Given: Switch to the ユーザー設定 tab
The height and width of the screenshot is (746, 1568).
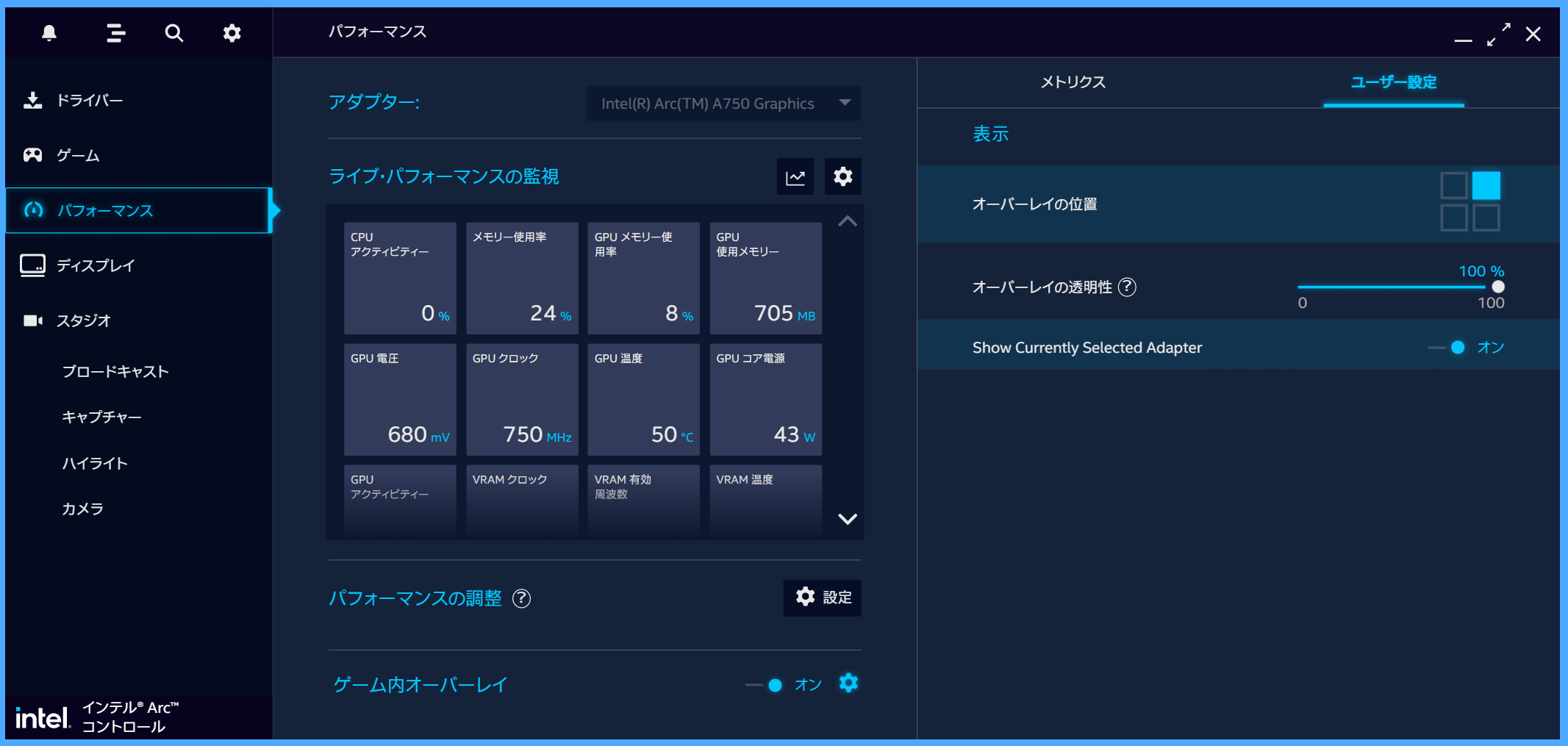Looking at the screenshot, I should [1394, 82].
